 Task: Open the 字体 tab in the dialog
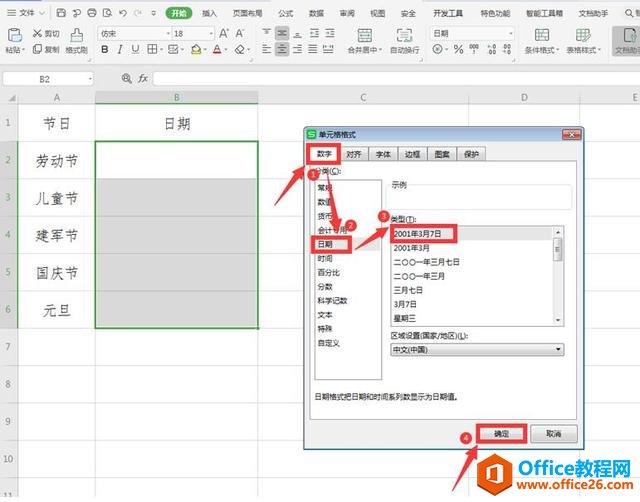383,154
